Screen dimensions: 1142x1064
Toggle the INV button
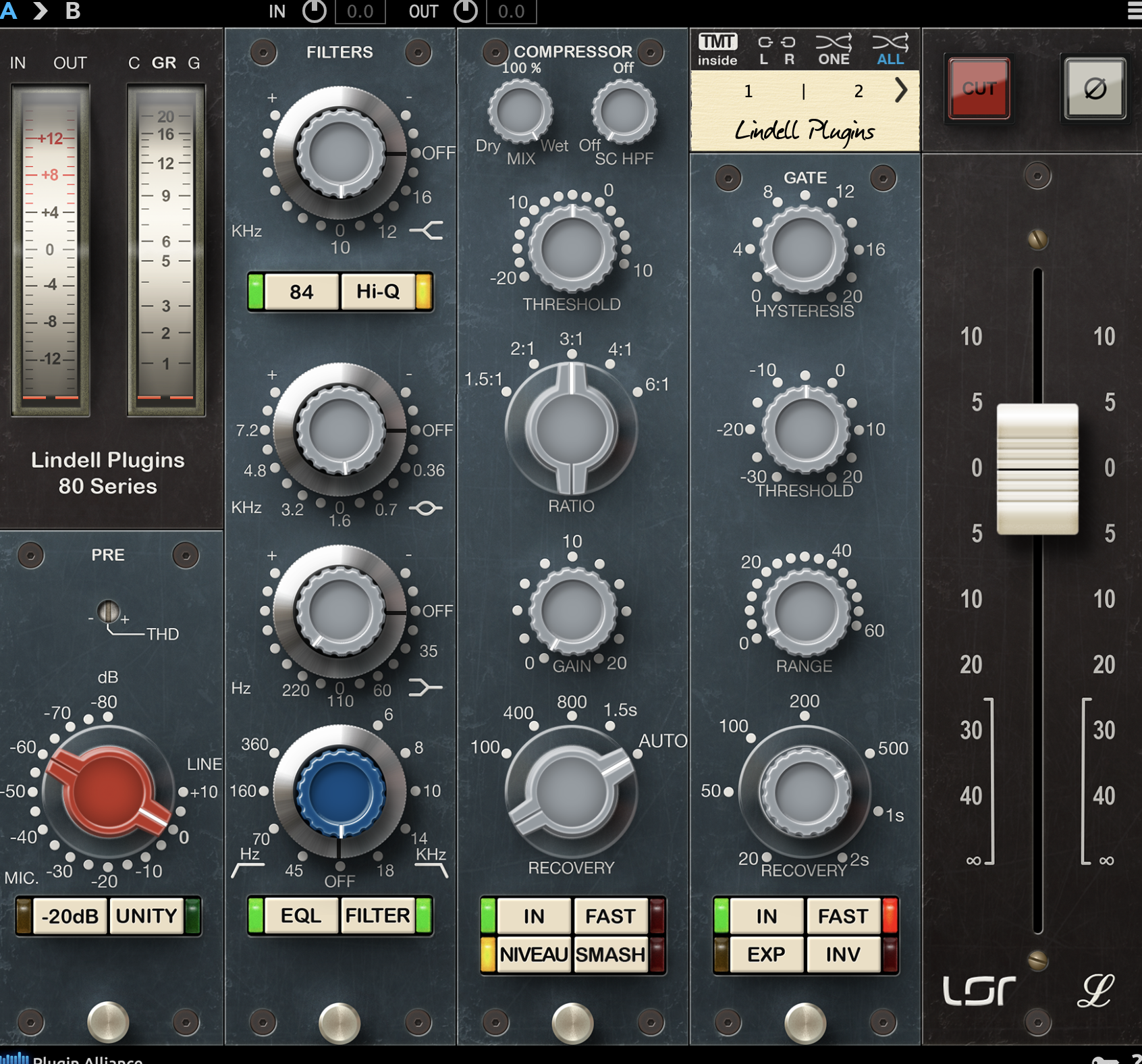(x=843, y=955)
